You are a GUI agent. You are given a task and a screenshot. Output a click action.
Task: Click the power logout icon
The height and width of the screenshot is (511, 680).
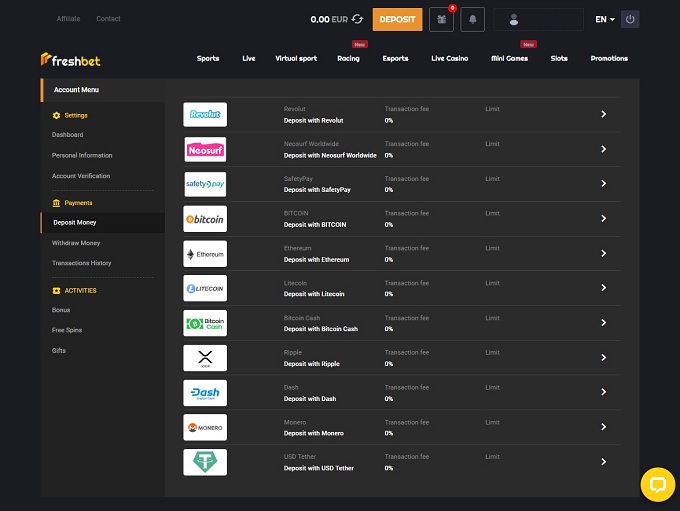click(629, 19)
